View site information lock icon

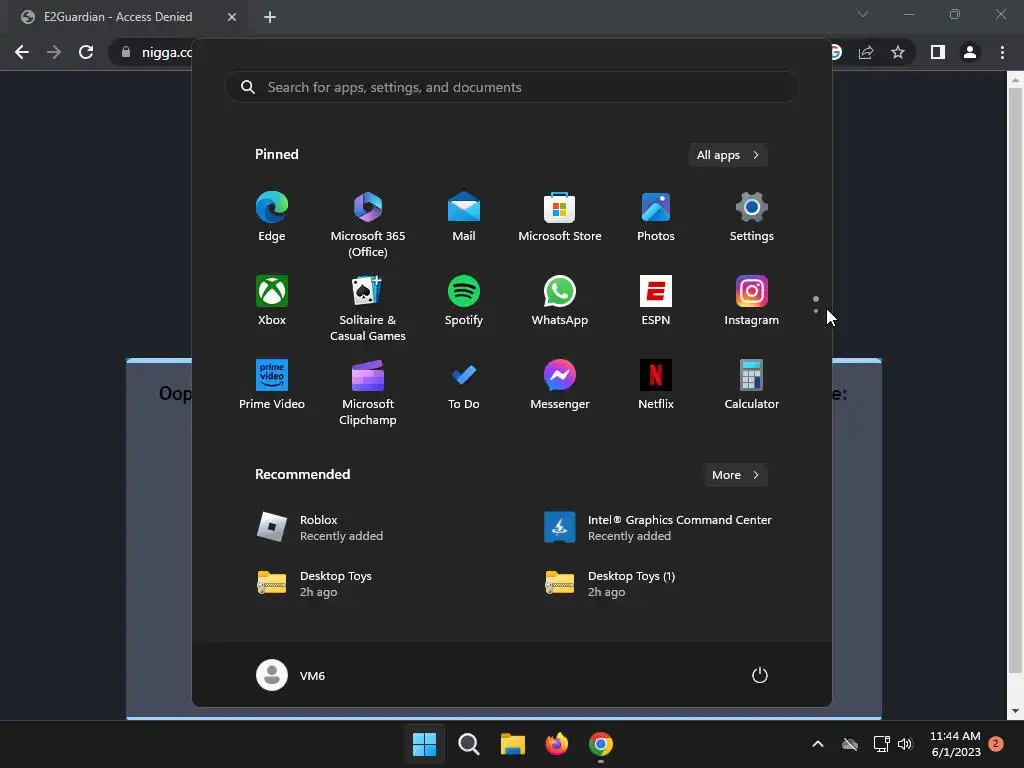coord(126,52)
